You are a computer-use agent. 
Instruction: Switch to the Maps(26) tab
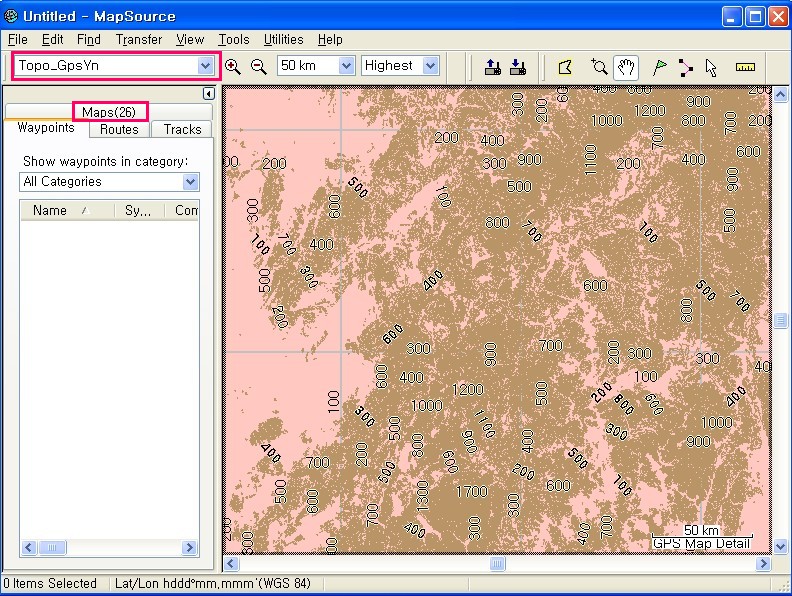109,112
